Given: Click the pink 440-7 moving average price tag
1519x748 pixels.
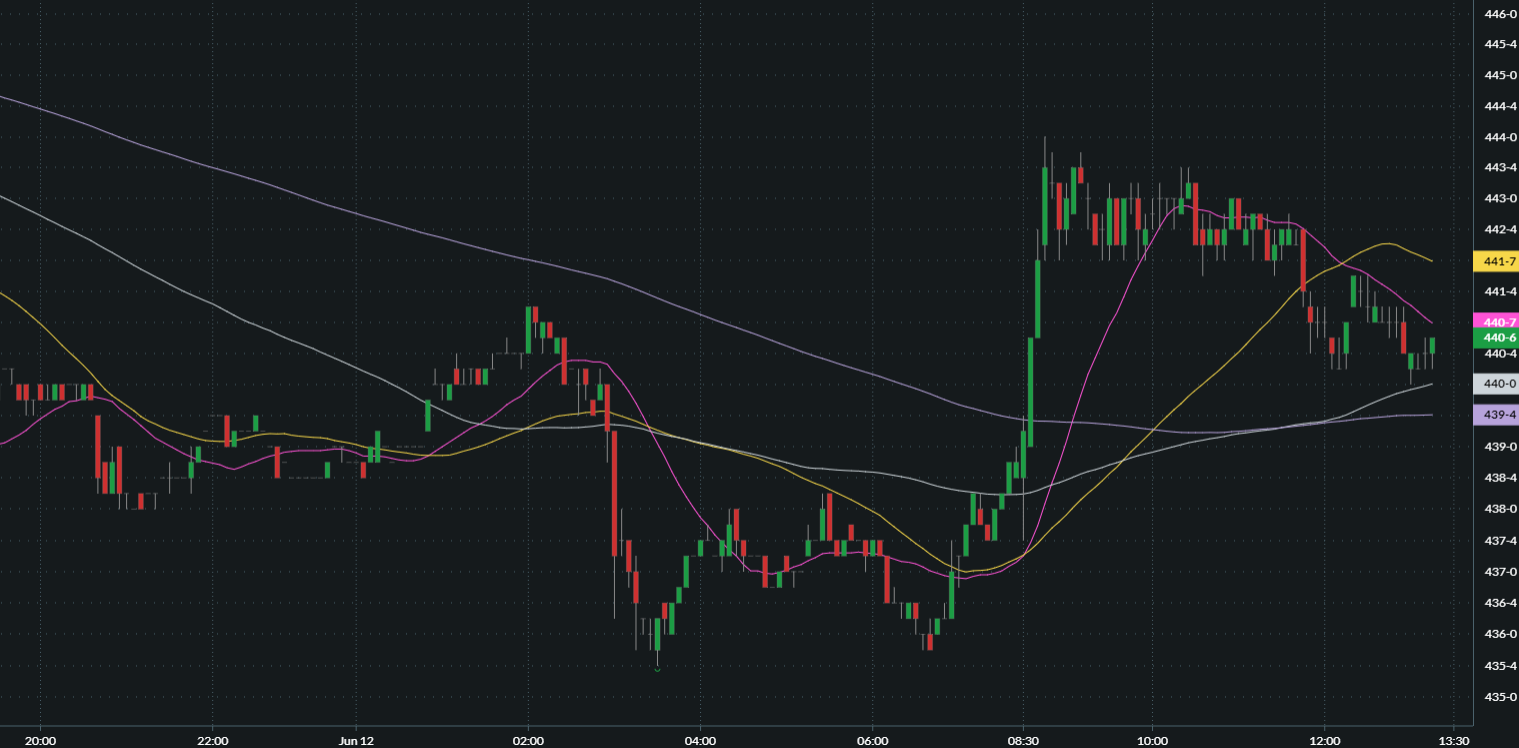Looking at the screenshot, I should [1497, 322].
